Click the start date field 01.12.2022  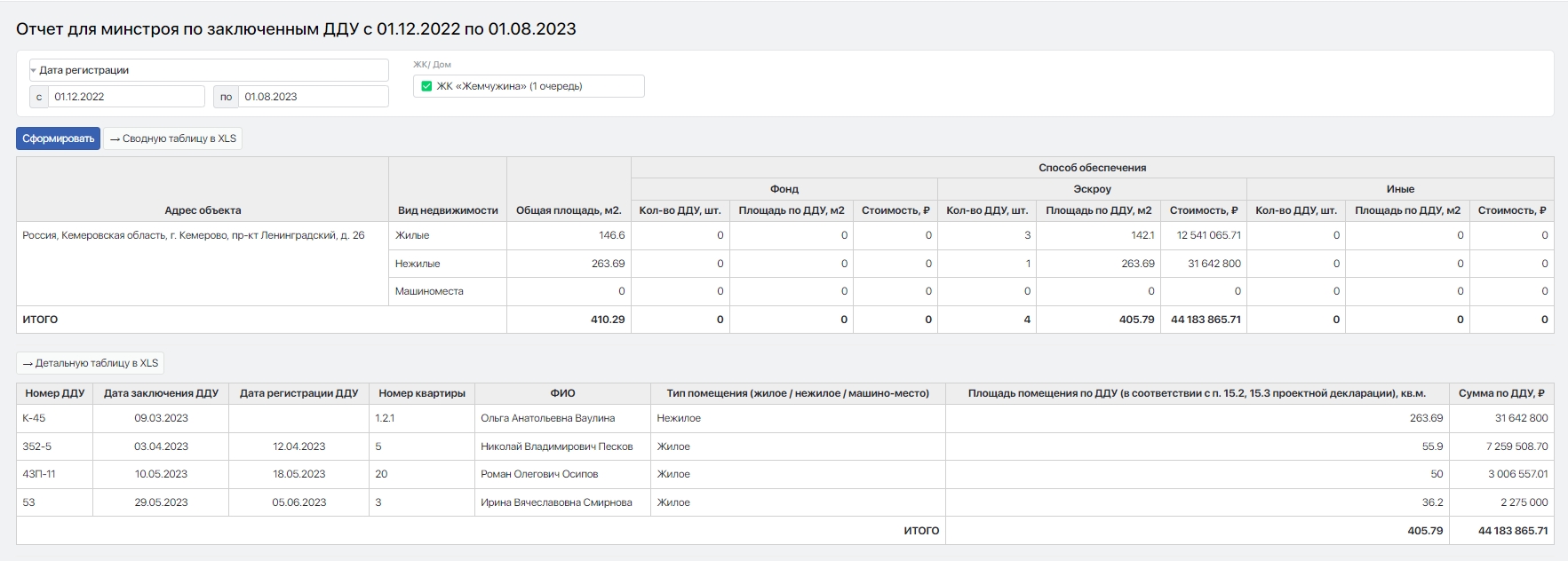point(128,97)
